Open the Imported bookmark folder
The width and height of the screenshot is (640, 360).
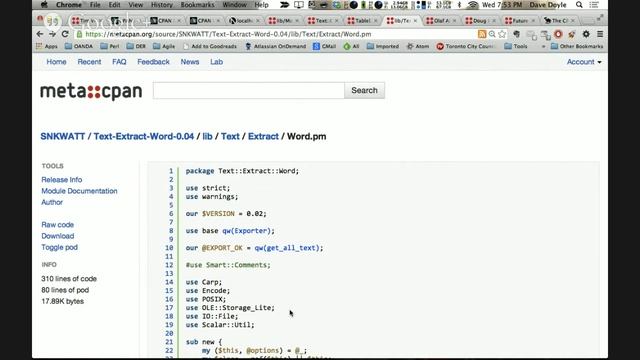pyautogui.click(x=383, y=47)
